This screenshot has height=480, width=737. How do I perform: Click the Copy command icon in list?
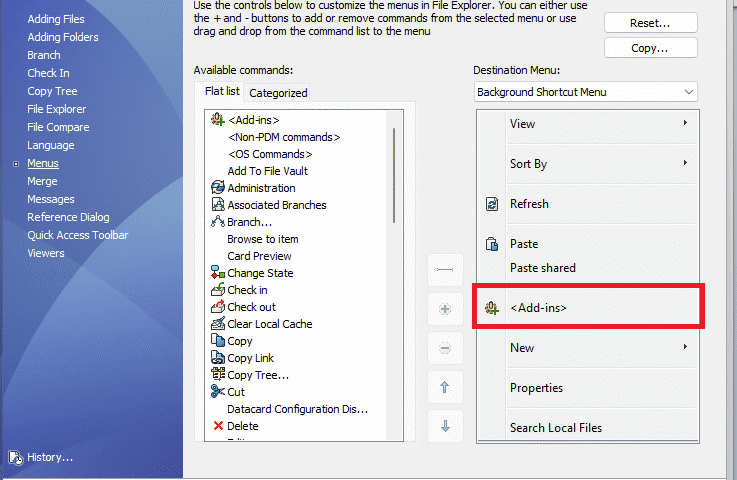[x=217, y=340]
